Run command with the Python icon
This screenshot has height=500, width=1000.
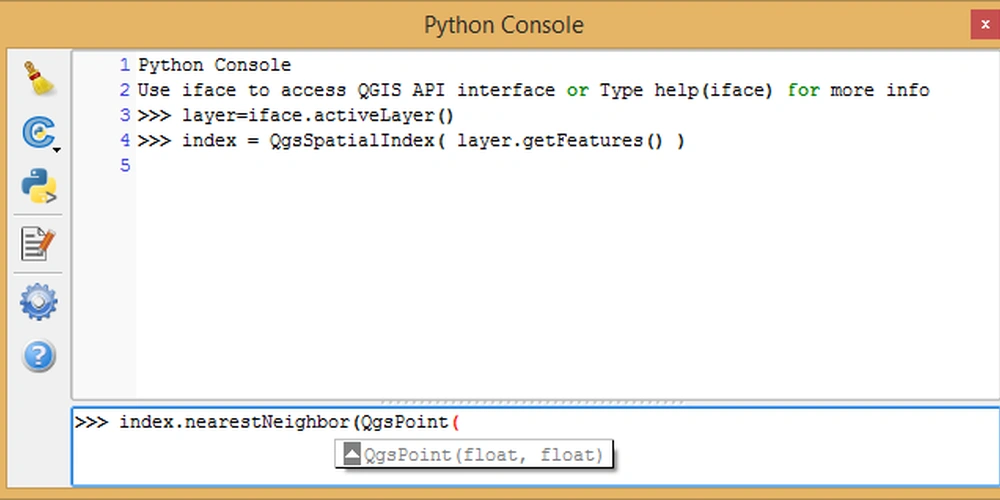pos(39,186)
